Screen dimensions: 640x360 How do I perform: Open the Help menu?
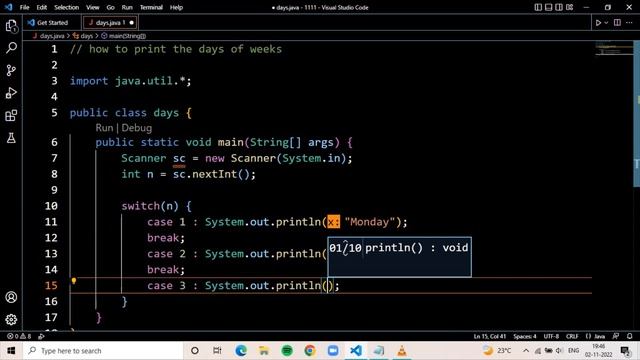(x=176, y=7)
